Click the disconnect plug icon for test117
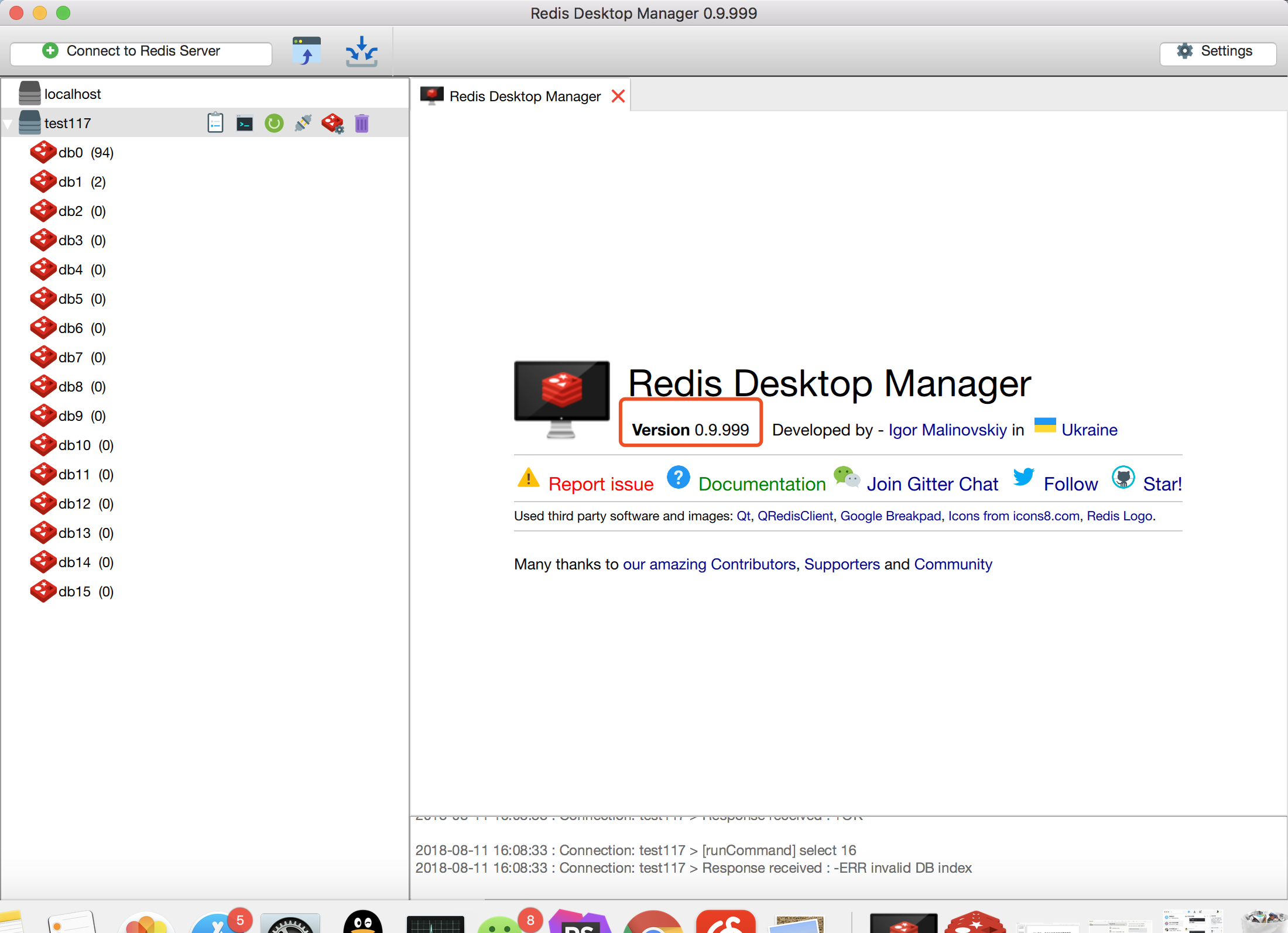The height and width of the screenshot is (933, 1288). tap(303, 123)
